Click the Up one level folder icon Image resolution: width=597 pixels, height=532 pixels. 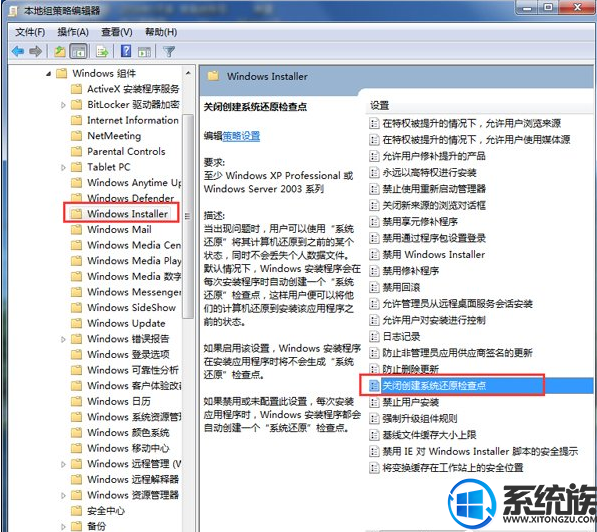tap(59, 51)
